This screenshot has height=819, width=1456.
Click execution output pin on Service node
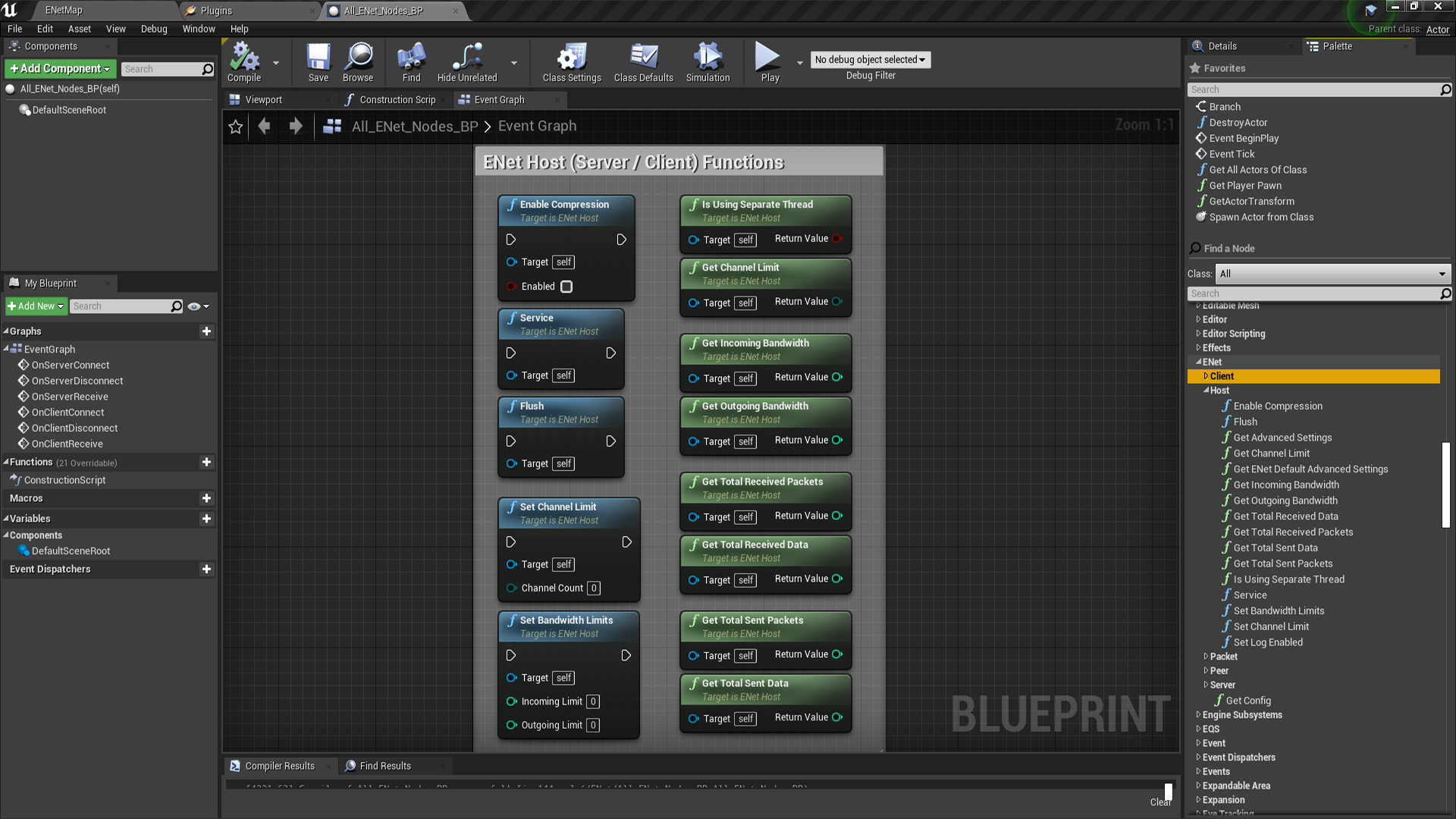(x=610, y=353)
